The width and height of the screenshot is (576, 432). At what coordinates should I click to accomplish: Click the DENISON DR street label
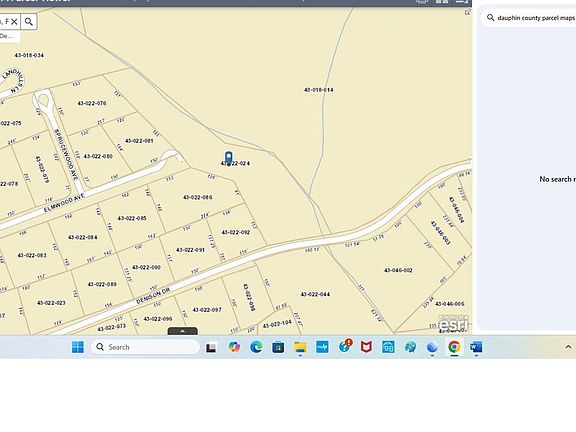coord(153,296)
